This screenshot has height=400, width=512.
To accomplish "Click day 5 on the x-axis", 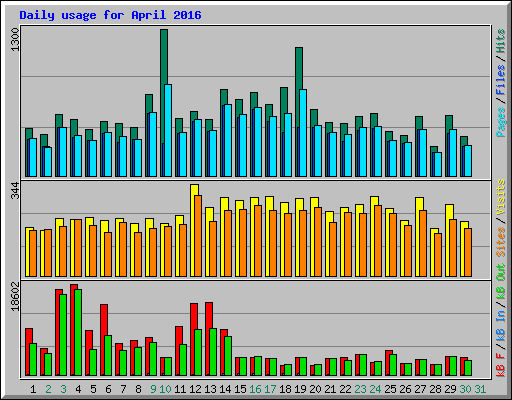I will click(x=93, y=389).
